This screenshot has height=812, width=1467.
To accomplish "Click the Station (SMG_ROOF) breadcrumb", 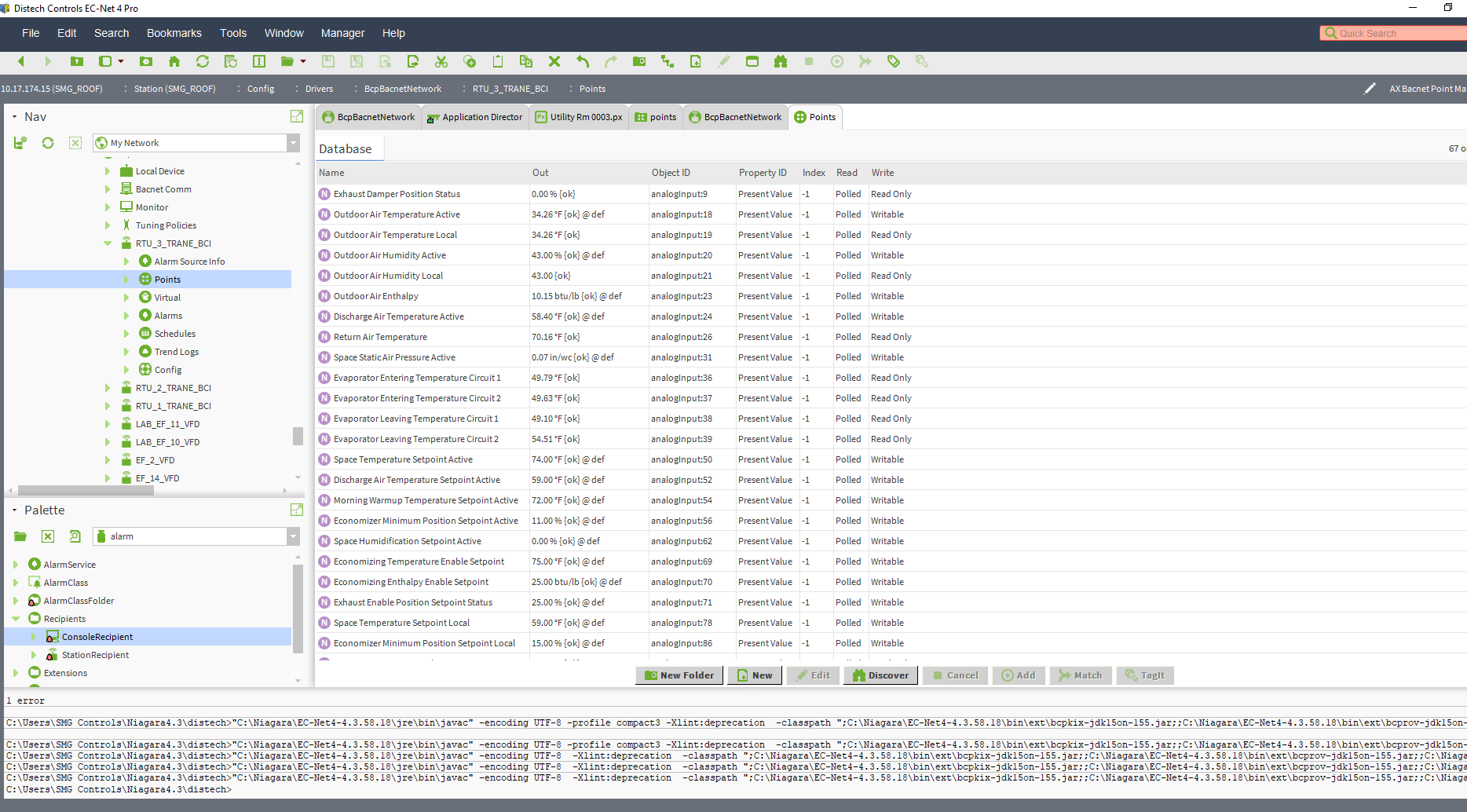I will click(174, 89).
